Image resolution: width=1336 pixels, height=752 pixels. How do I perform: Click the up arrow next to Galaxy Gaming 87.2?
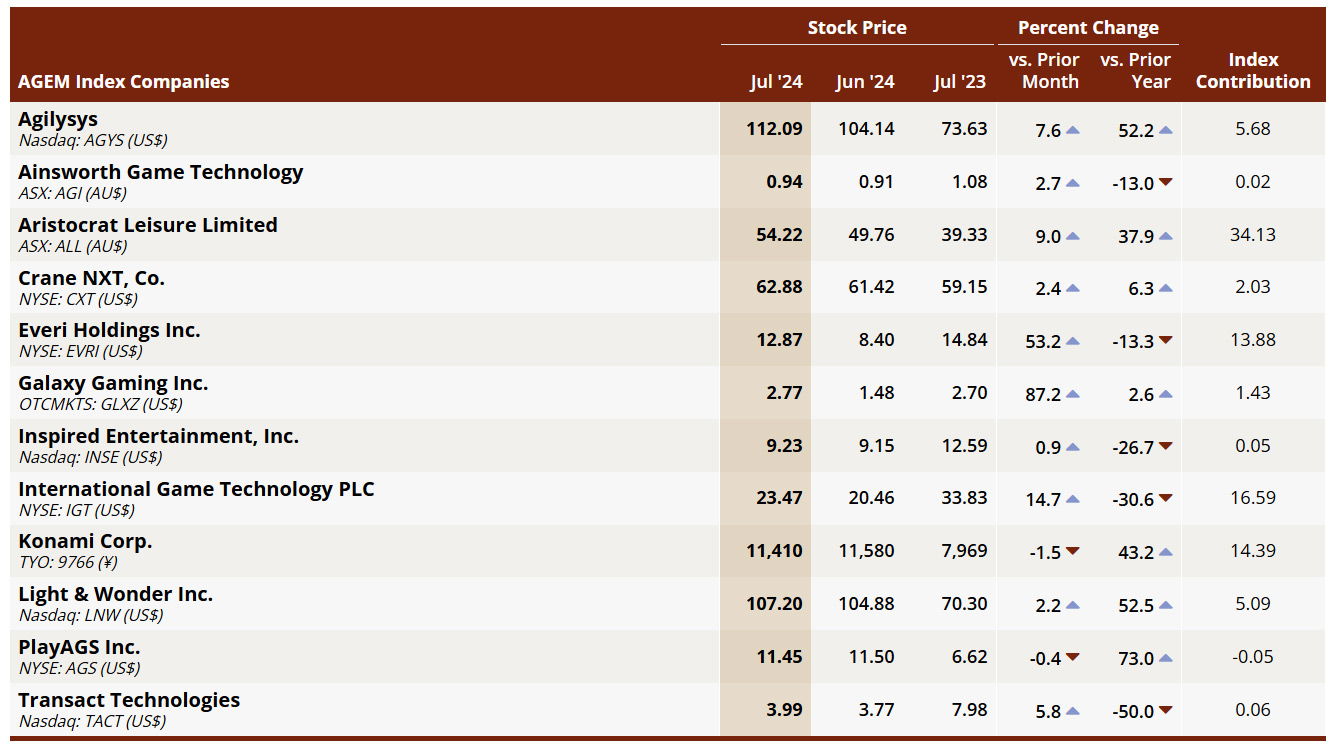point(1072,394)
